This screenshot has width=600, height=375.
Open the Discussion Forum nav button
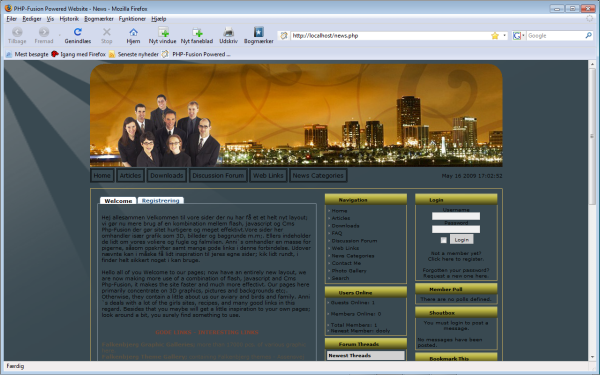218,176
